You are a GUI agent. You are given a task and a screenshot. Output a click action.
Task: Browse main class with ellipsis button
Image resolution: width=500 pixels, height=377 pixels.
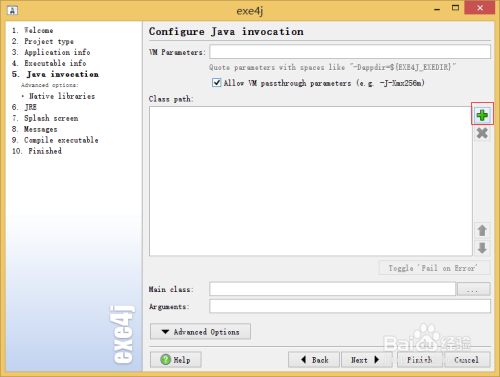coord(473,289)
